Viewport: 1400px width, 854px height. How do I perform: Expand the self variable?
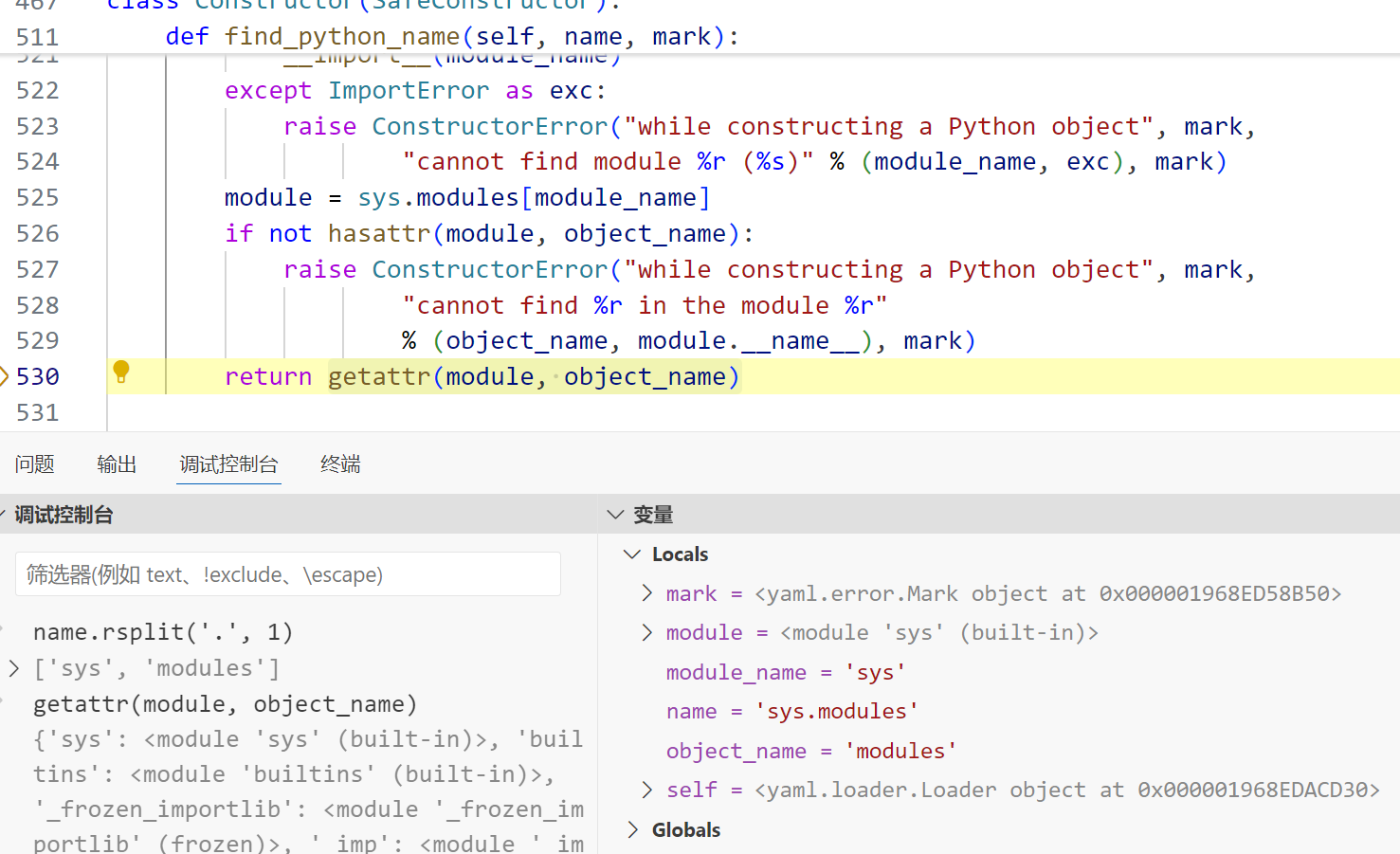click(x=646, y=790)
